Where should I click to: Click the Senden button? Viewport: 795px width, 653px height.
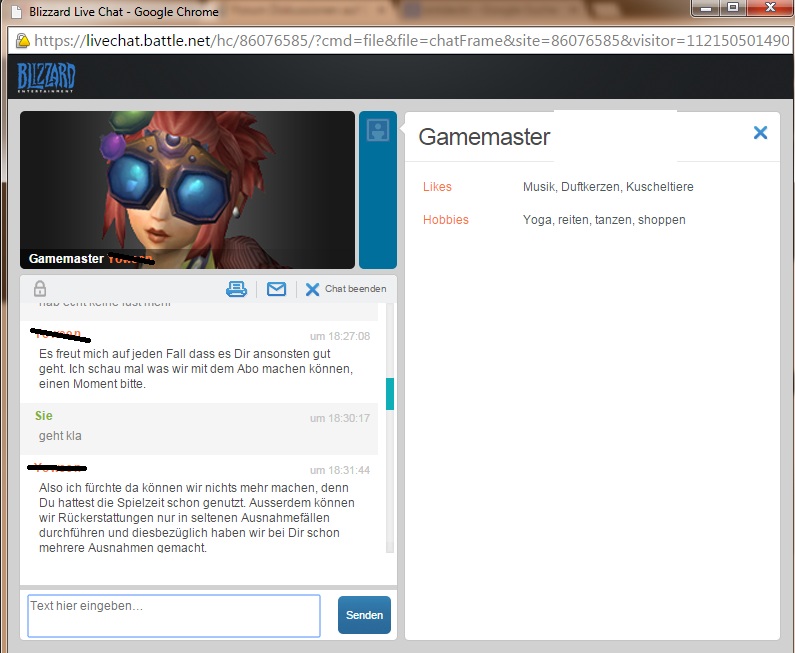pos(364,615)
